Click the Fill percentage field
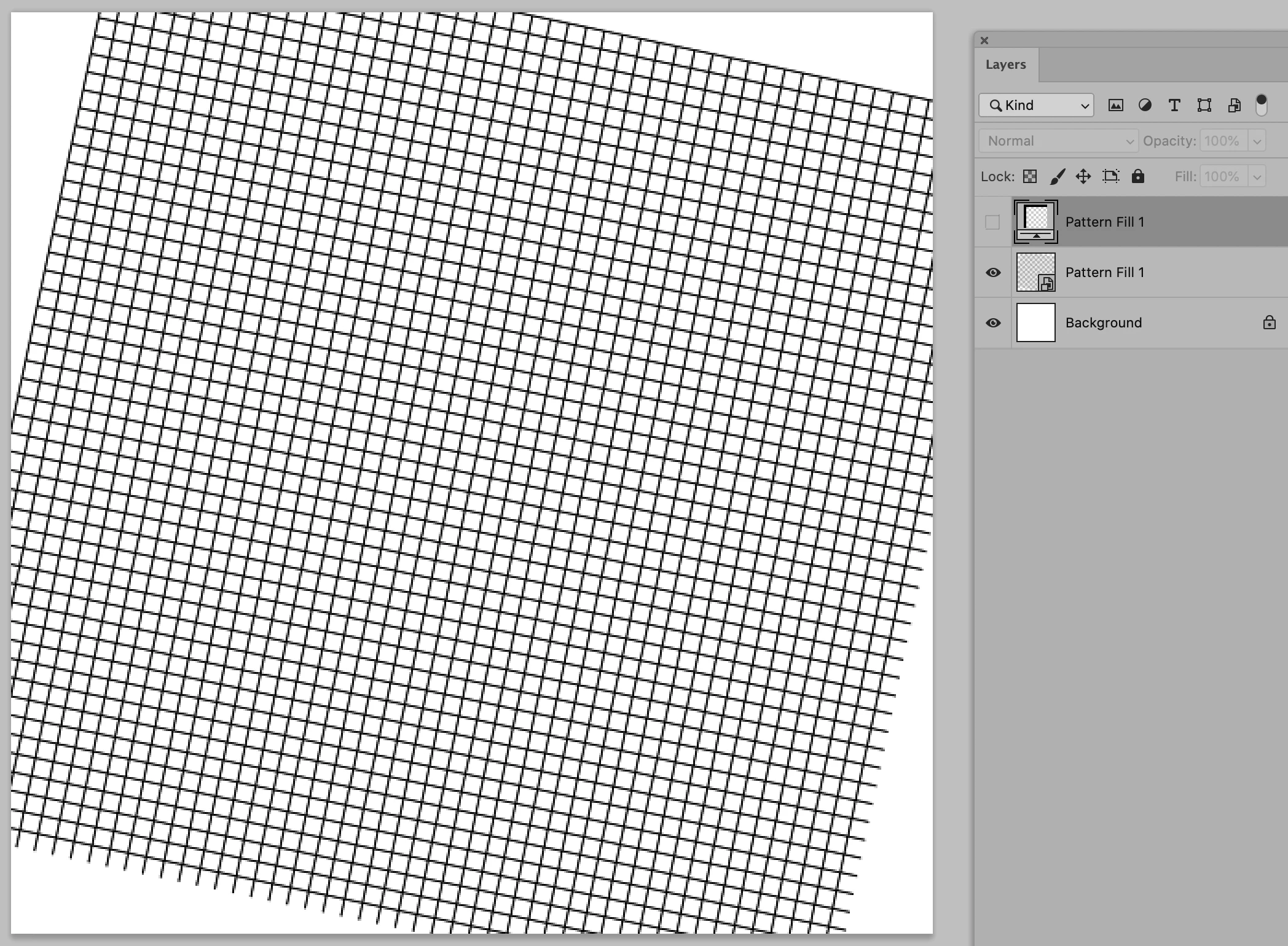The height and width of the screenshot is (946, 1288). pyautogui.click(x=1223, y=177)
